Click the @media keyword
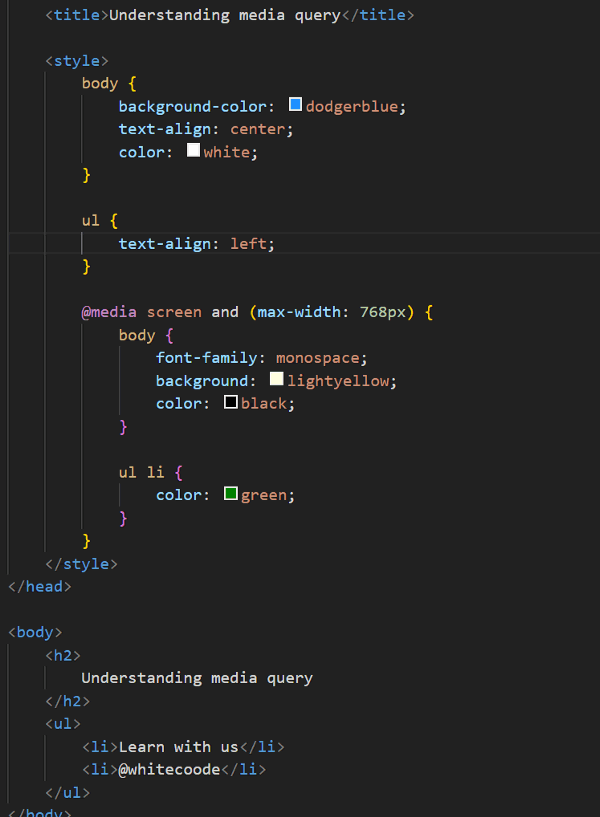This screenshot has height=817, width=600. pos(109,312)
